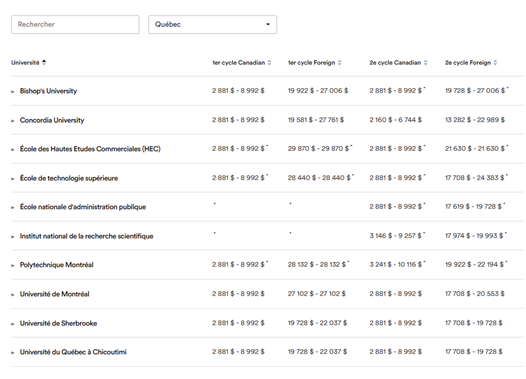Select Université du Québec à Chicoutimi name
Screen dimensions: 526x379
click(73, 352)
